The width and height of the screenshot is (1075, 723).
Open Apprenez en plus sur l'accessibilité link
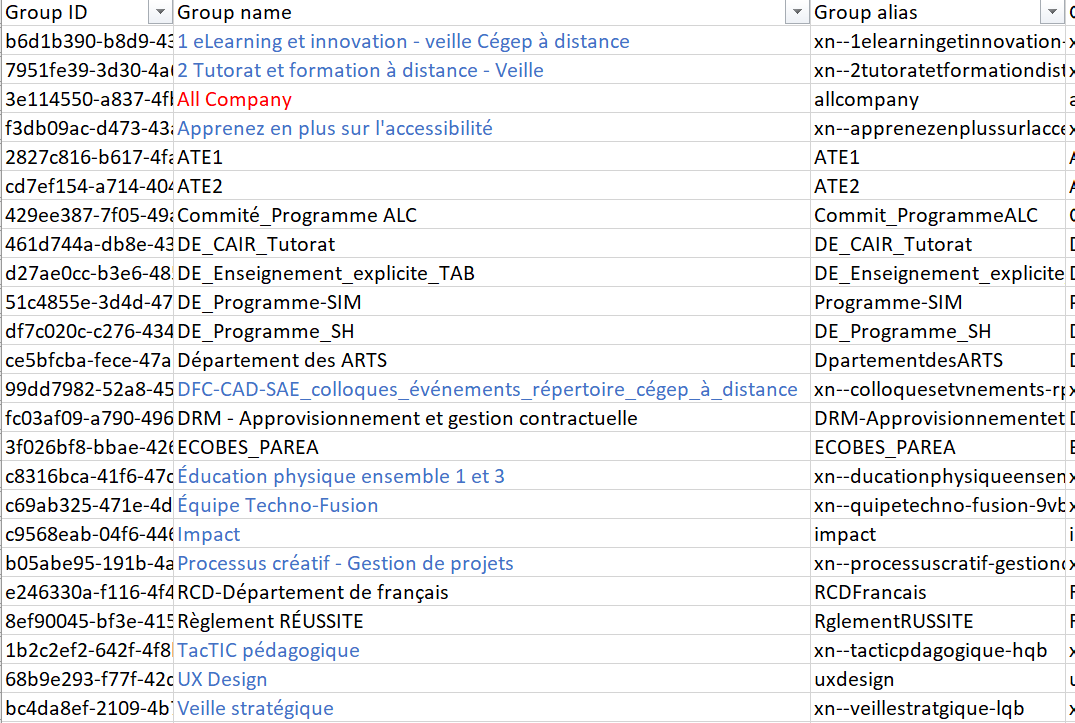tap(335, 128)
